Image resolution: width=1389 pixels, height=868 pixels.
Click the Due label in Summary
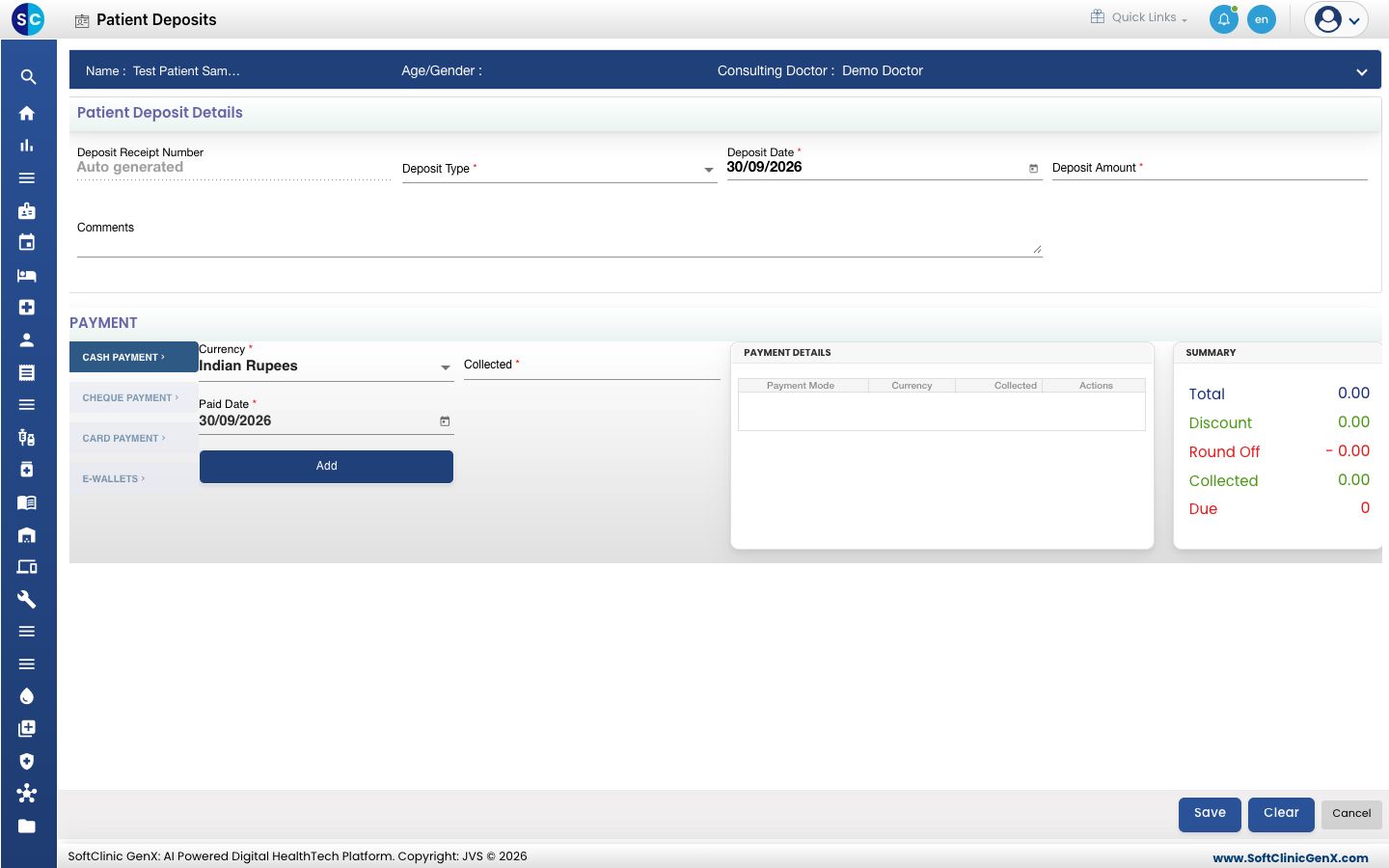[1203, 508]
